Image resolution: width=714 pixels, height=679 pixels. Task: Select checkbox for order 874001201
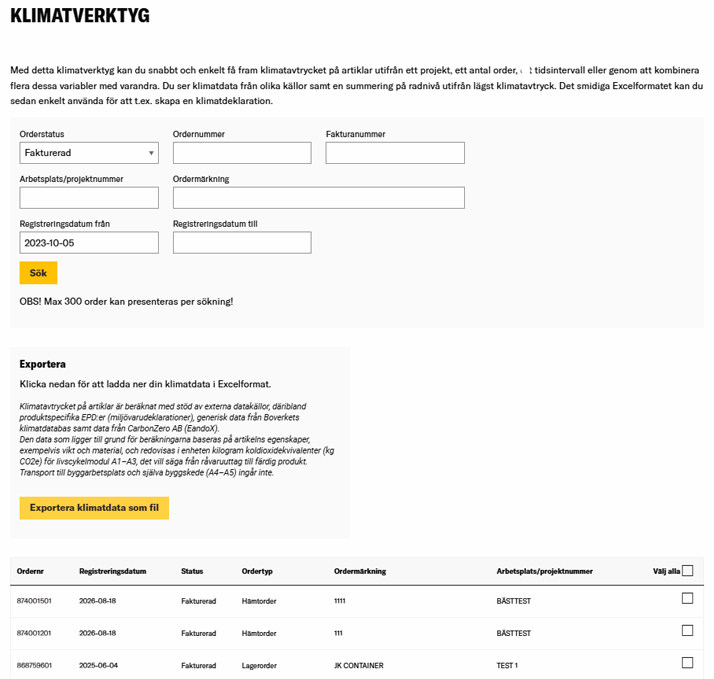click(688, 631)
